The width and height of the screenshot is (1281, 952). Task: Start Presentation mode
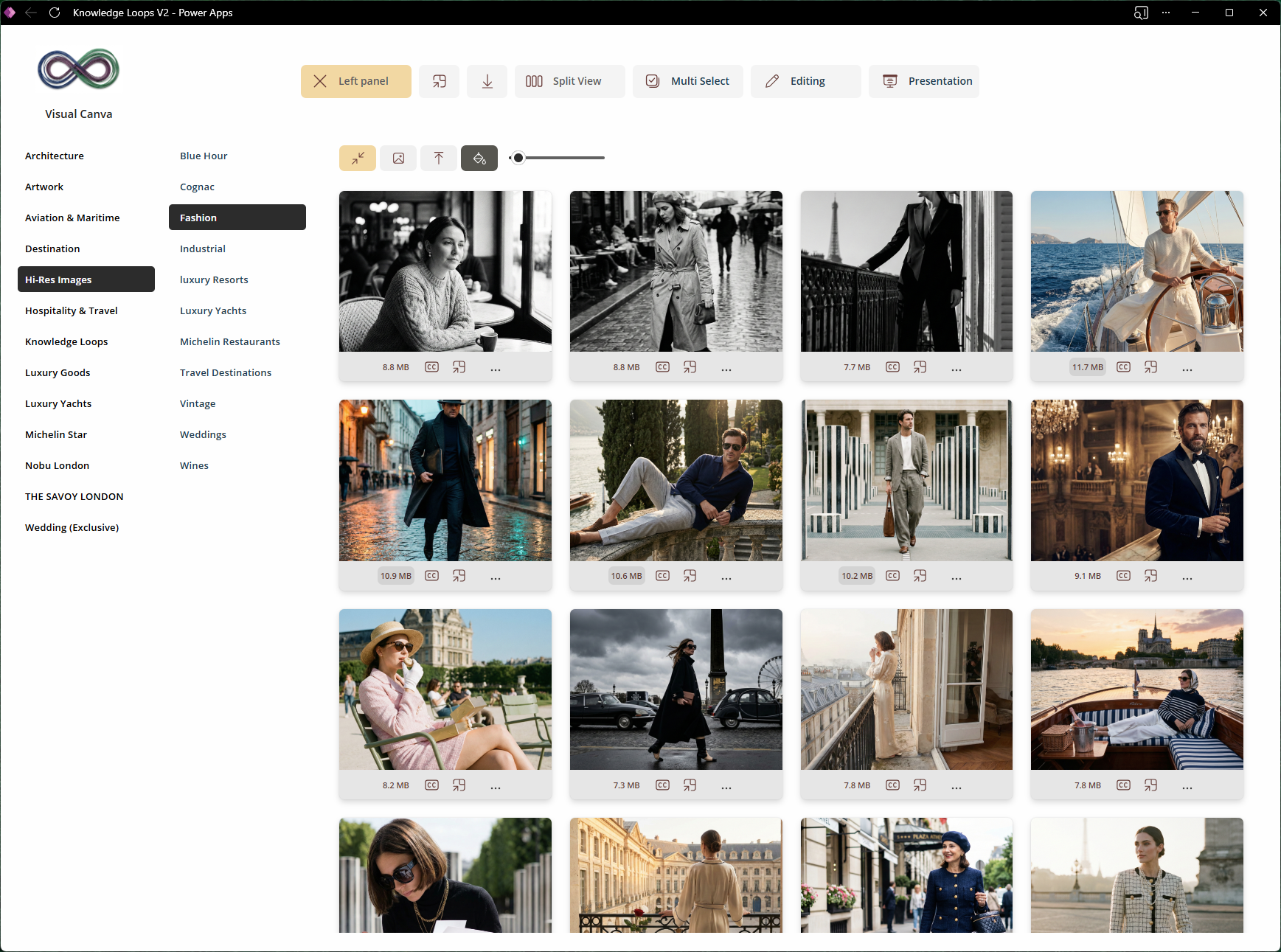[923, 81]
